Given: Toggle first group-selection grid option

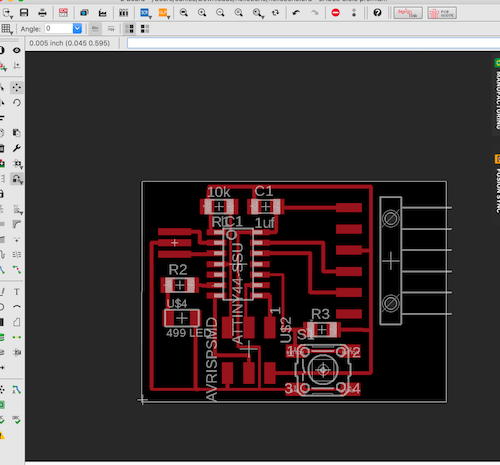Looking at the screenshot, I should click(129, 29).
